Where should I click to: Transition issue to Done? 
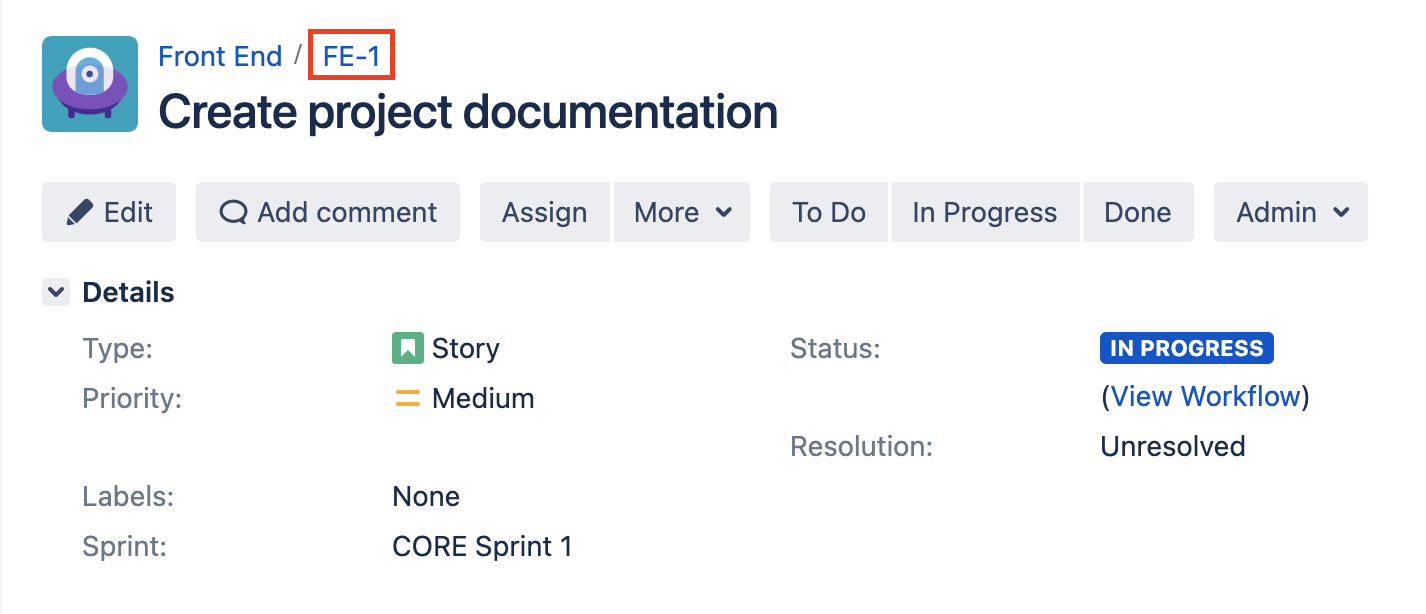[x=1138, y=212]
